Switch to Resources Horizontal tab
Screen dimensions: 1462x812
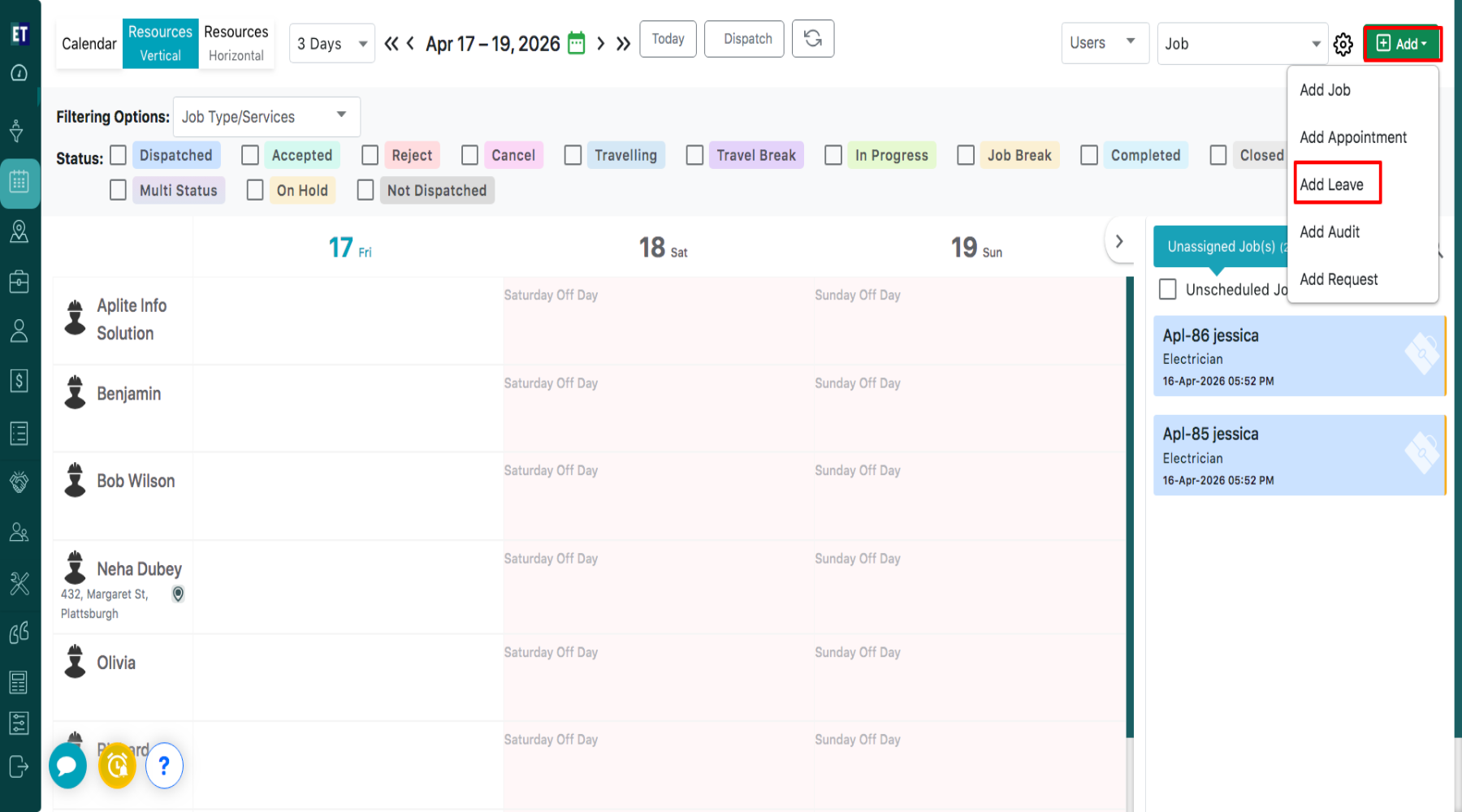point(236,43)
